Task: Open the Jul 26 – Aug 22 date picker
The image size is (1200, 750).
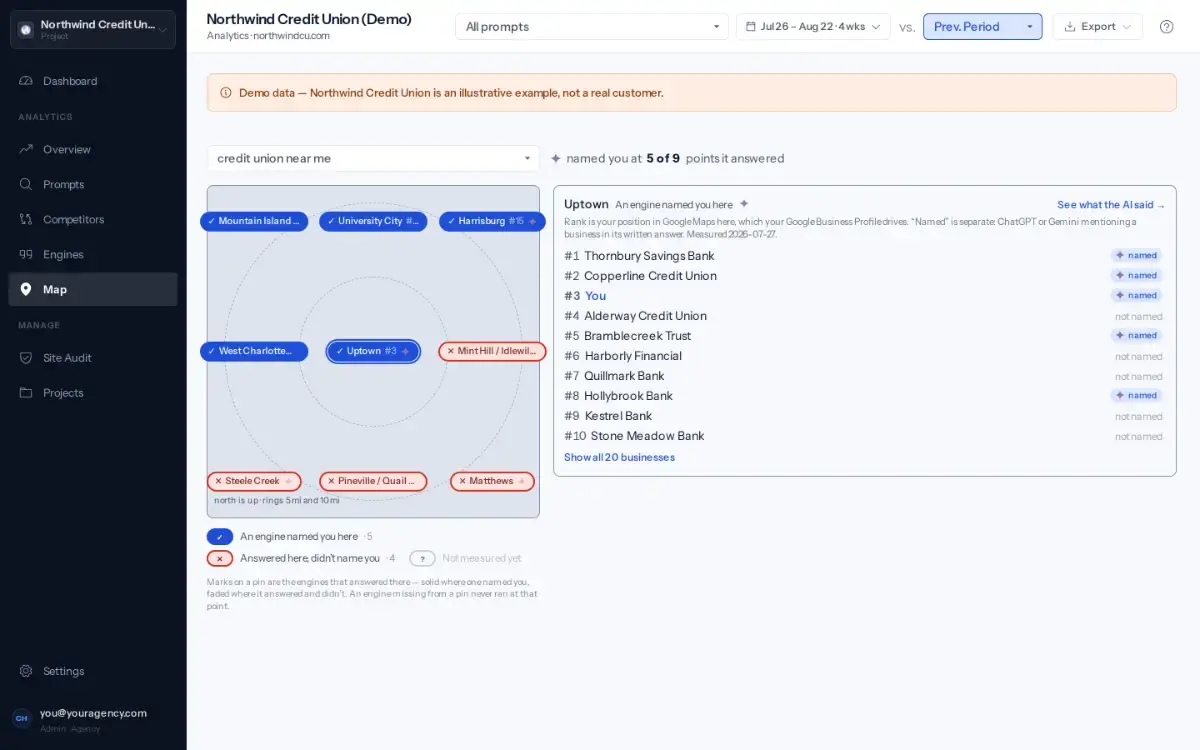Action: coord(813,27)
